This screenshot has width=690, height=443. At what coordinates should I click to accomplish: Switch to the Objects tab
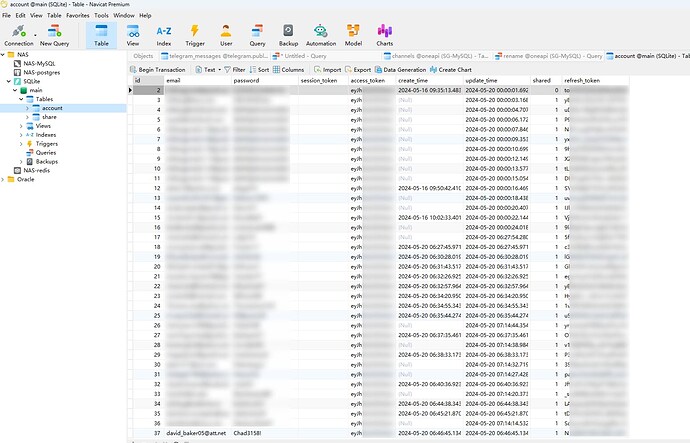click(143, 56)
